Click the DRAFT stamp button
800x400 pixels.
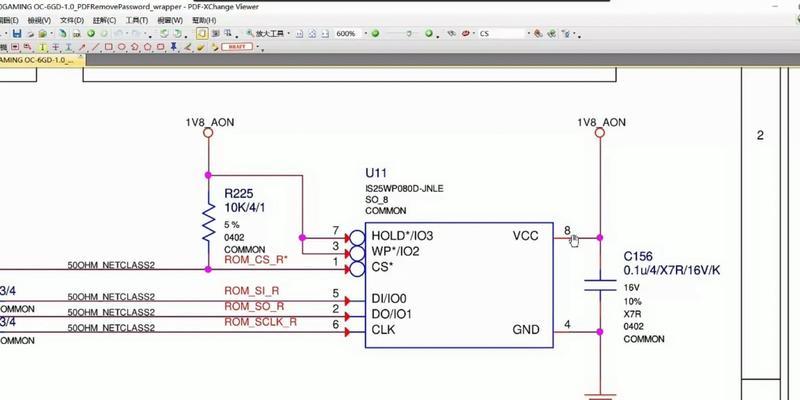(237, 46)
